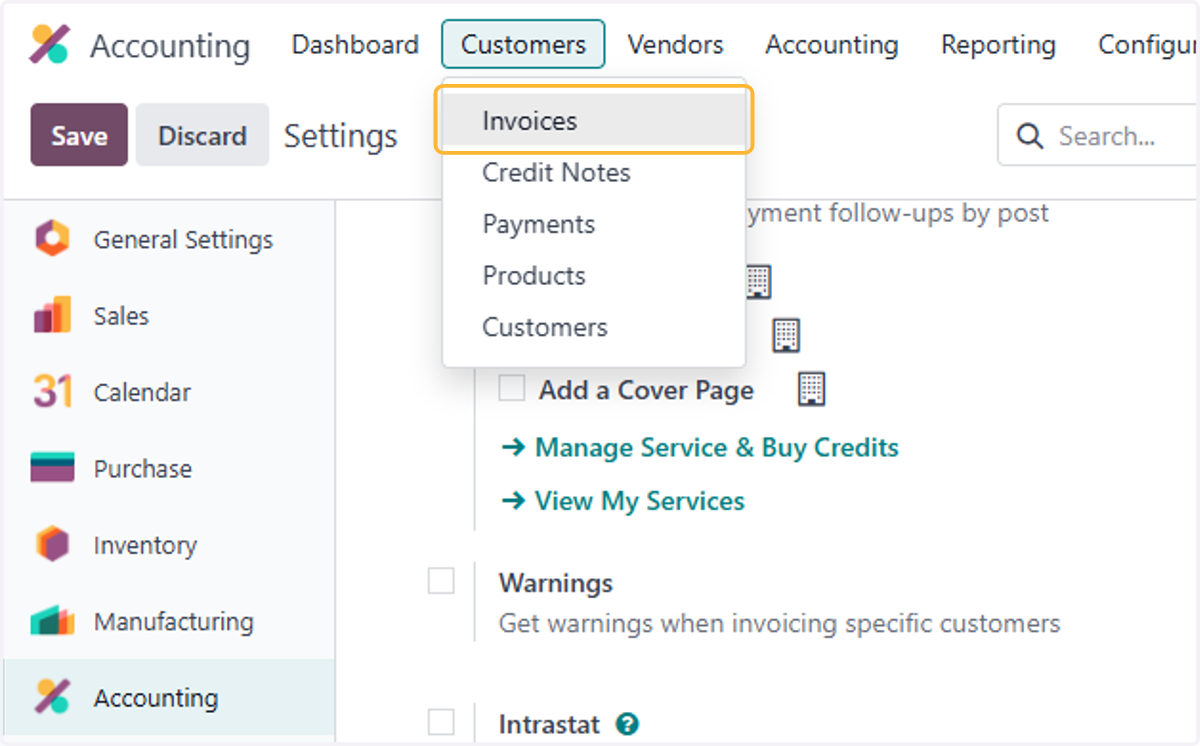Choose Credit Notes menu entry

click(594, 172)
